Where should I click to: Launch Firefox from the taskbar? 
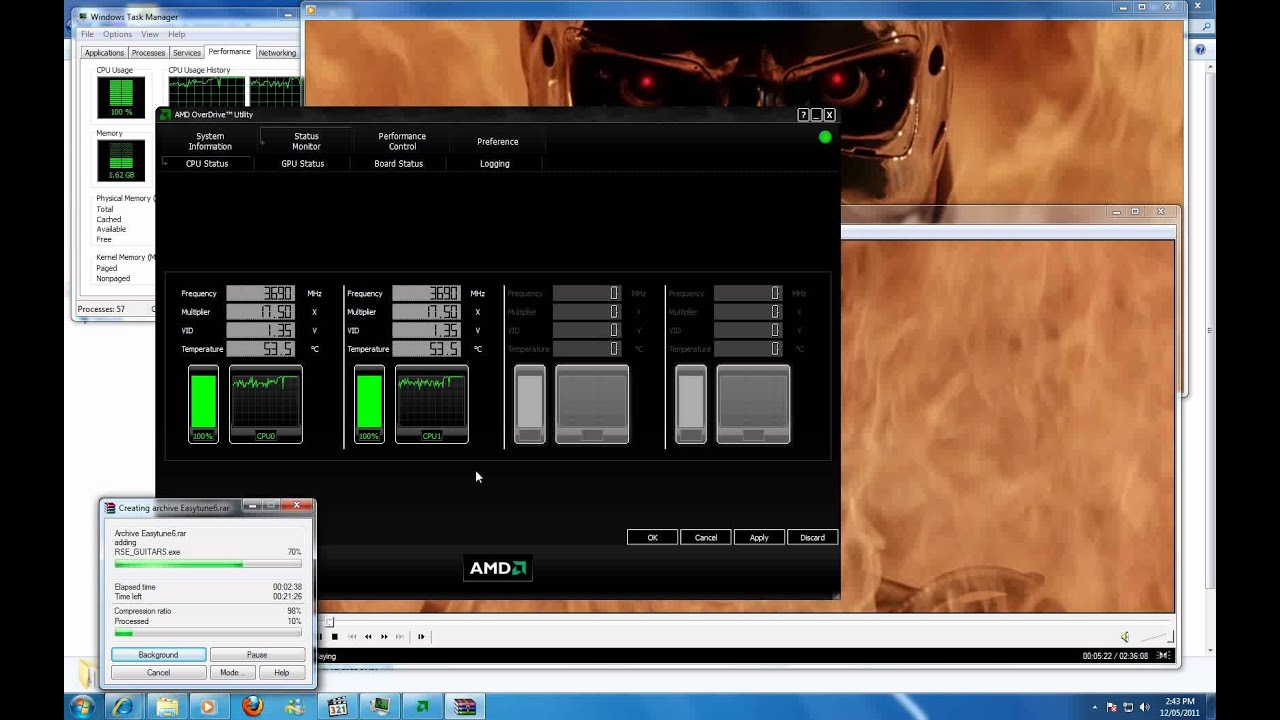tap(252, 706)
